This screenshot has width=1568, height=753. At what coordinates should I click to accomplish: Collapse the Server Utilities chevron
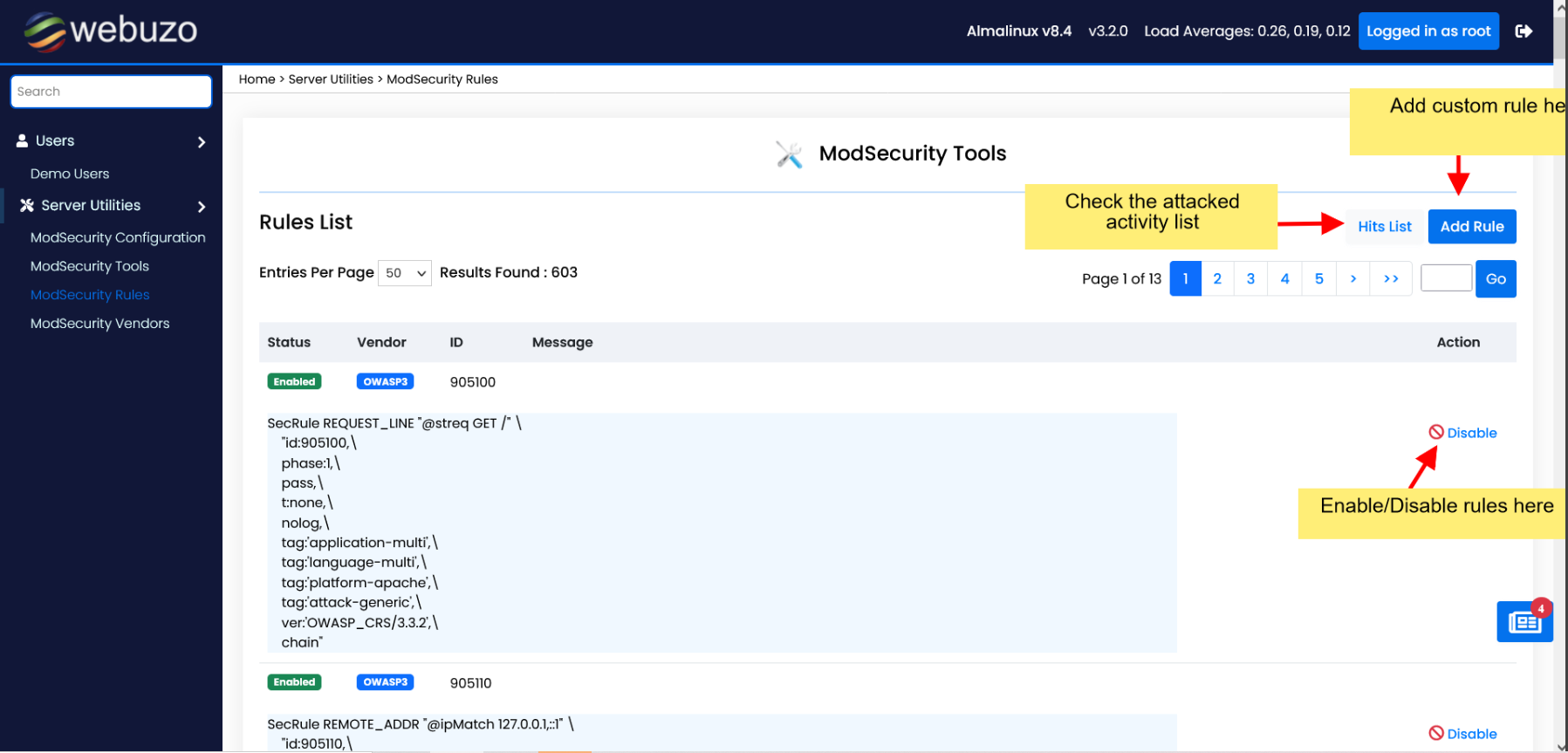pos(202,207)
